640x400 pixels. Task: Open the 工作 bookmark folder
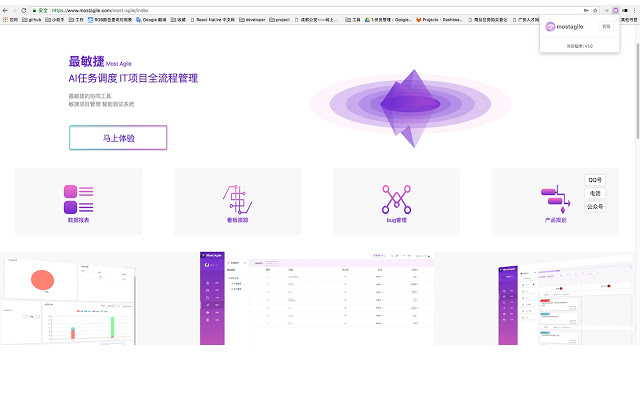76,19
